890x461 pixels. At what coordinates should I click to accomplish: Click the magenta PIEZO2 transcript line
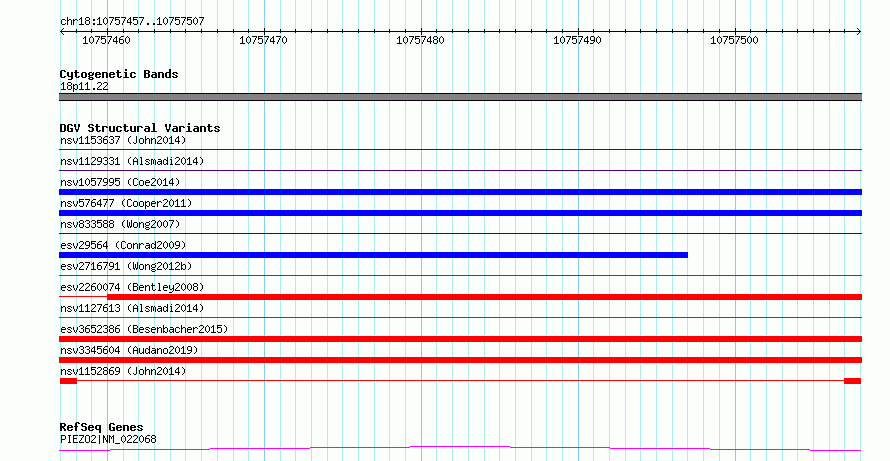tap(460, 449)
